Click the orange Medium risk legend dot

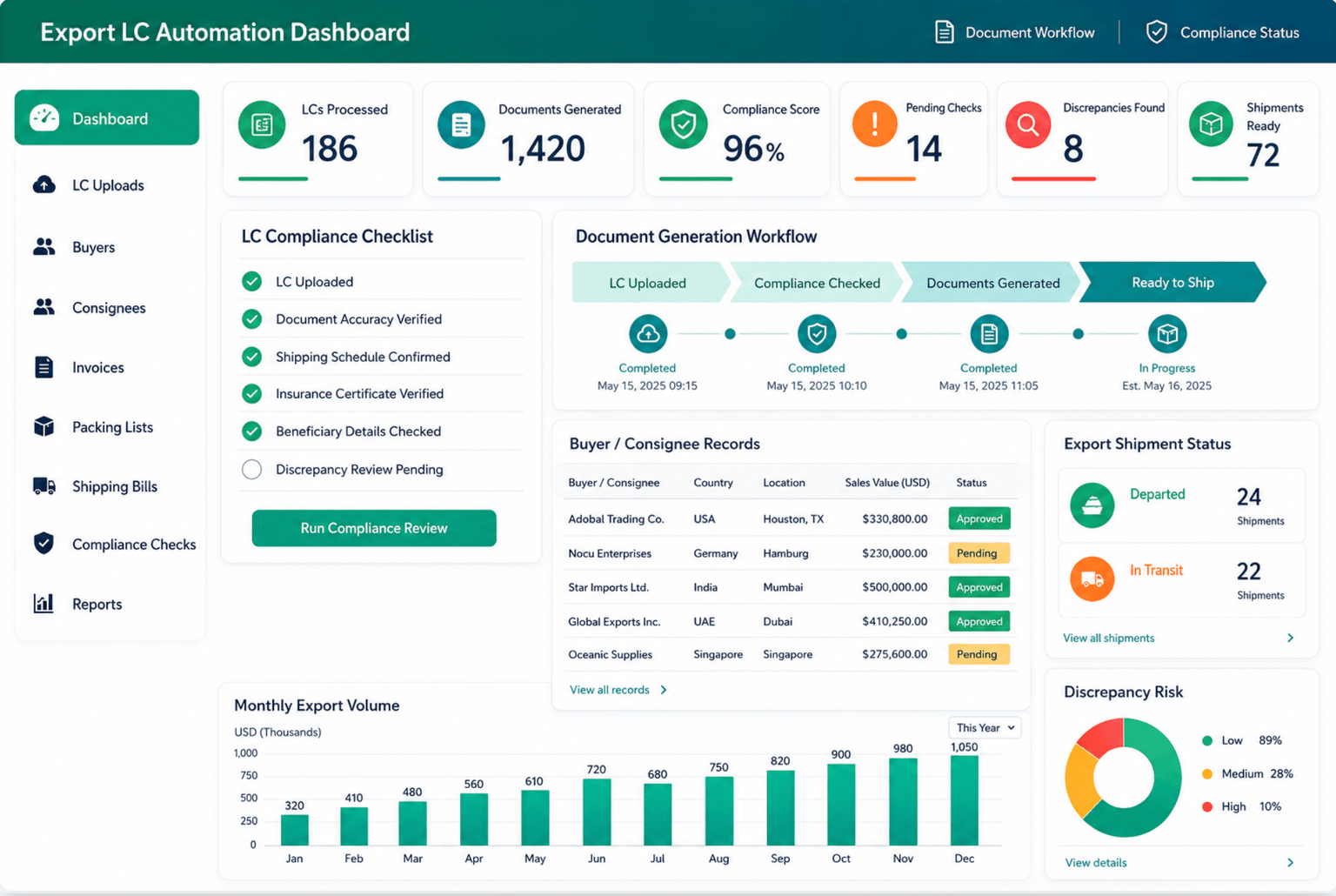tap(1207, 773)
